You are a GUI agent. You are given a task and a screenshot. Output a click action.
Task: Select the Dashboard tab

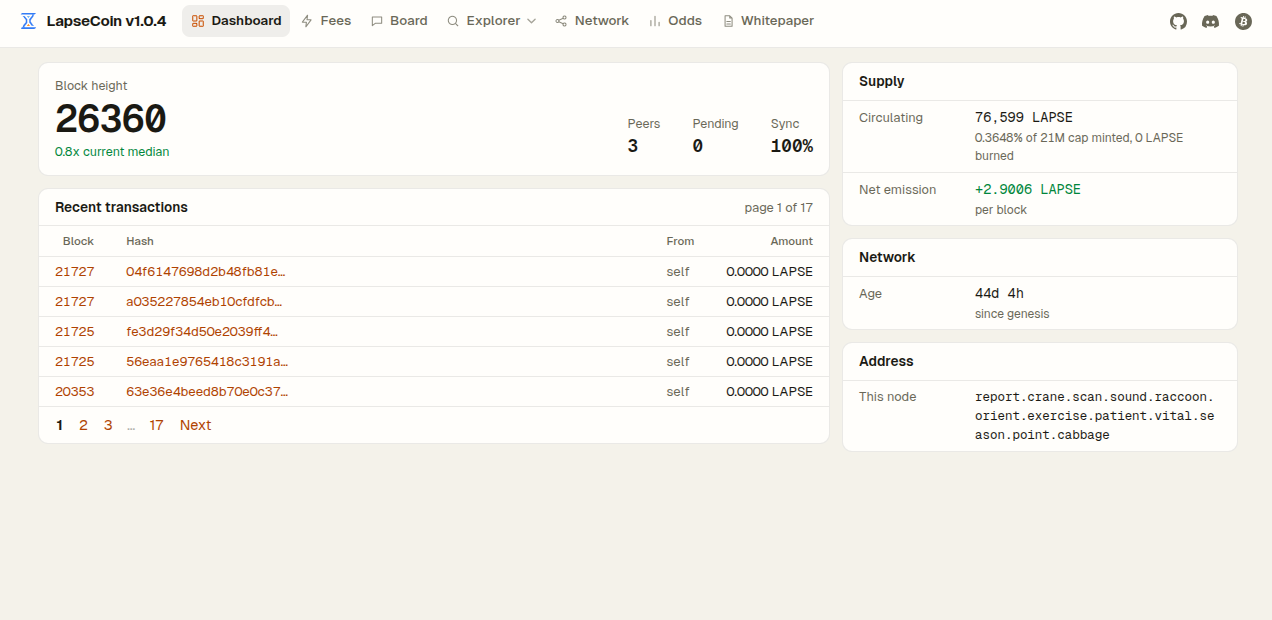pos(236,21)
